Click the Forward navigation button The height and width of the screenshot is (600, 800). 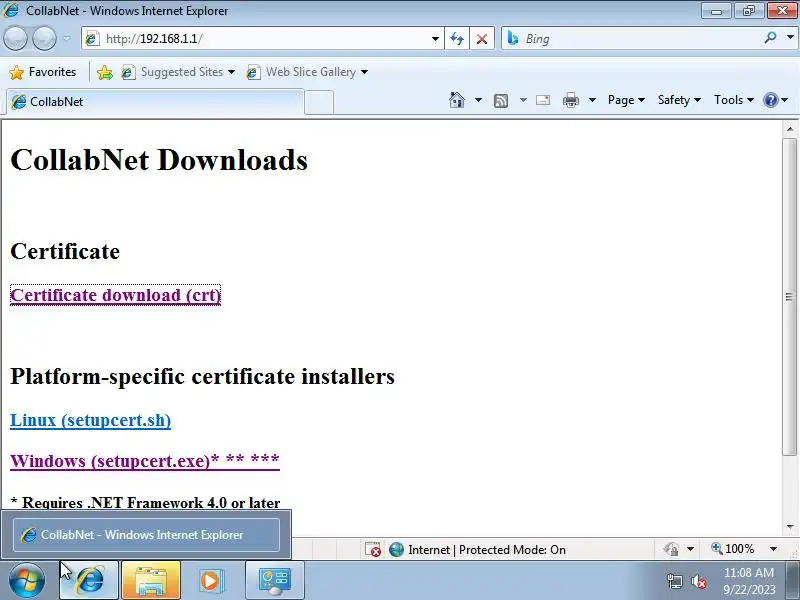pyautogui.click(x=44, y=38)
